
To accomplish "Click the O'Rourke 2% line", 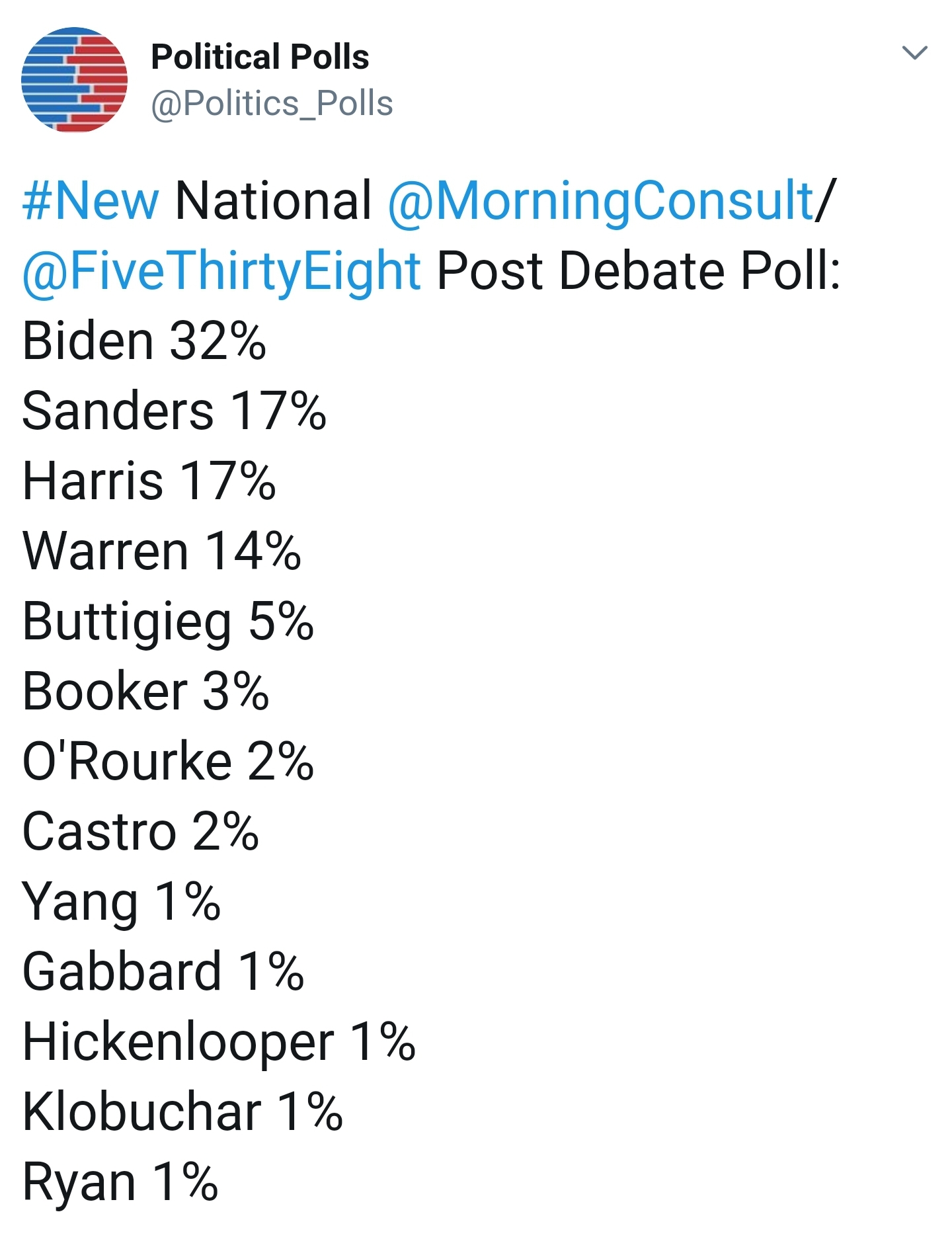I will pos(168,762).
